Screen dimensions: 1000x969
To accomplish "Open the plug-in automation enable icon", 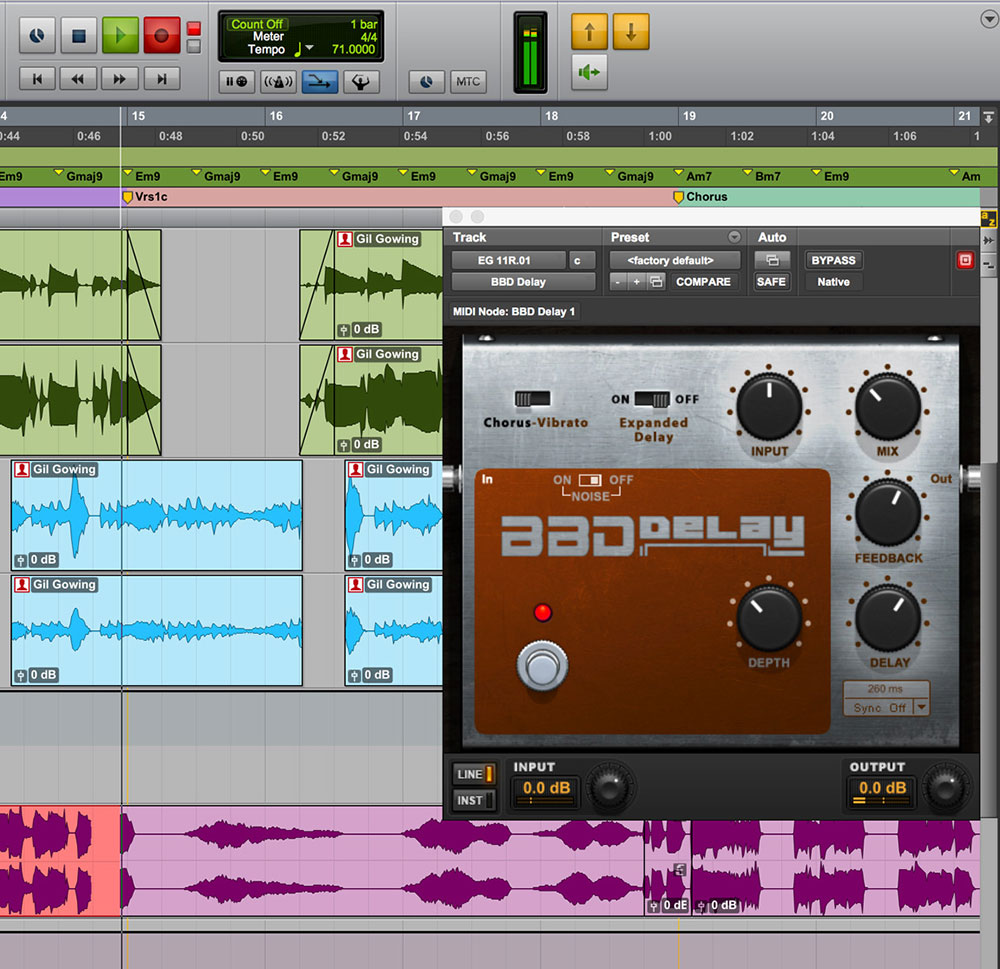I will (x=772, y=260).
